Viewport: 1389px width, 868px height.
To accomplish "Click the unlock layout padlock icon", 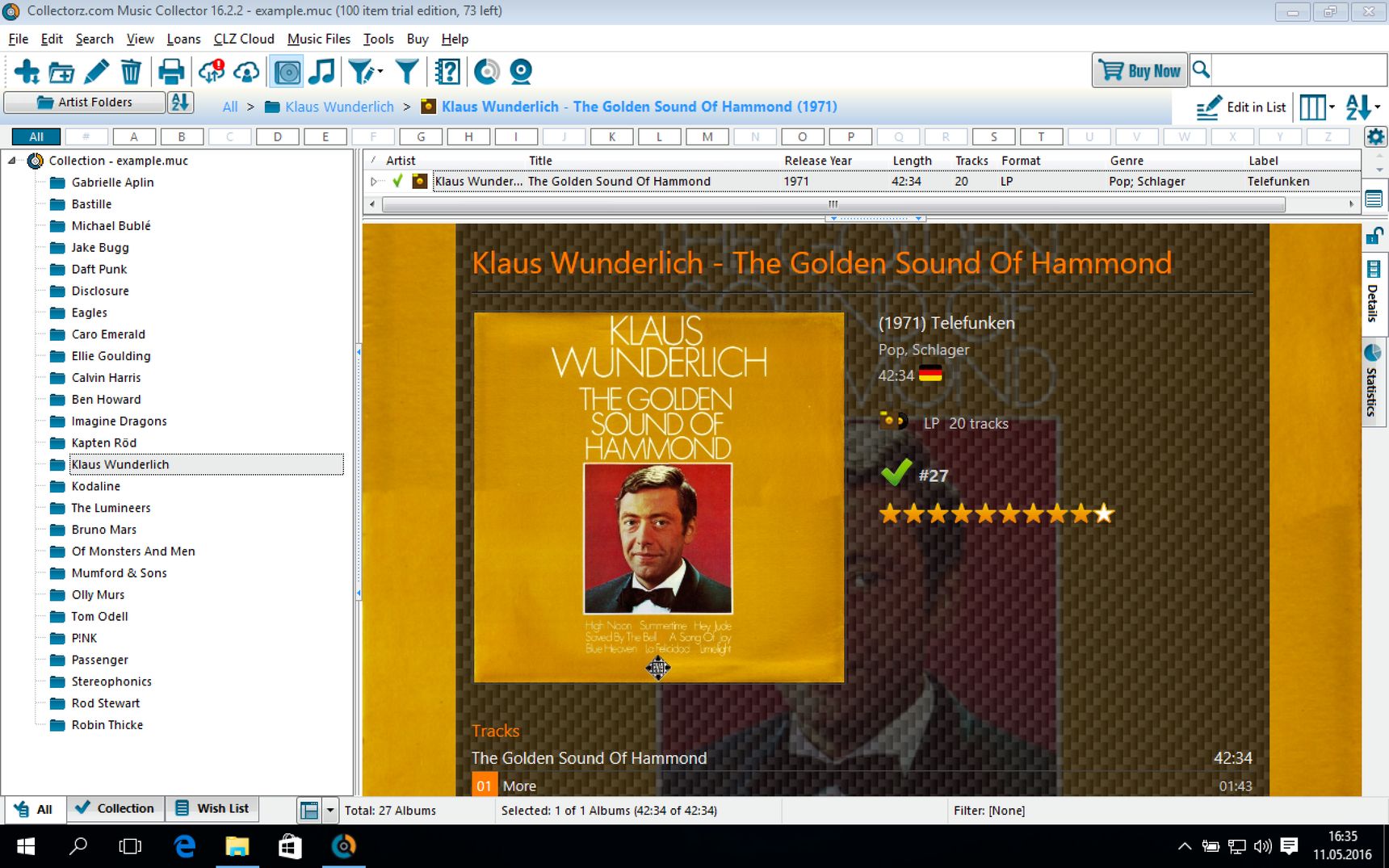I will [x=1374, y=235].
